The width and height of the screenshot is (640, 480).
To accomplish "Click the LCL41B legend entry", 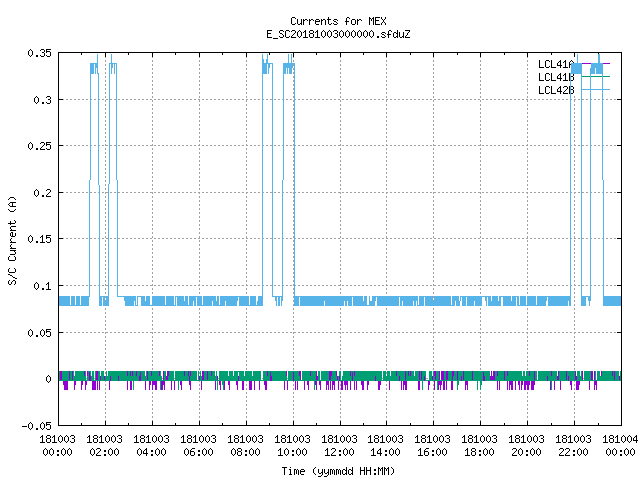I will (x=573, y=77).
